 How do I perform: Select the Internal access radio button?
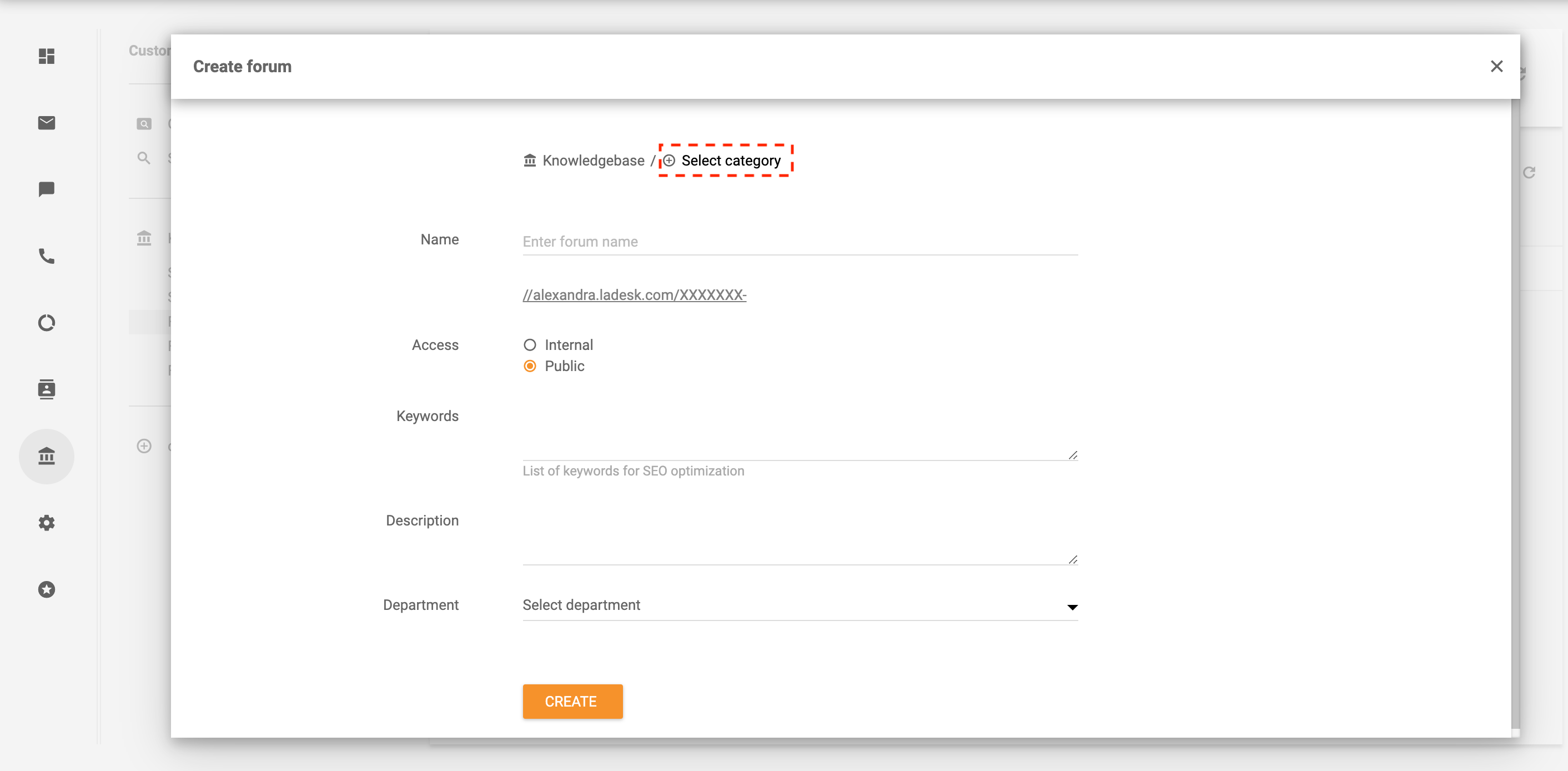click(x=530, y=344)
